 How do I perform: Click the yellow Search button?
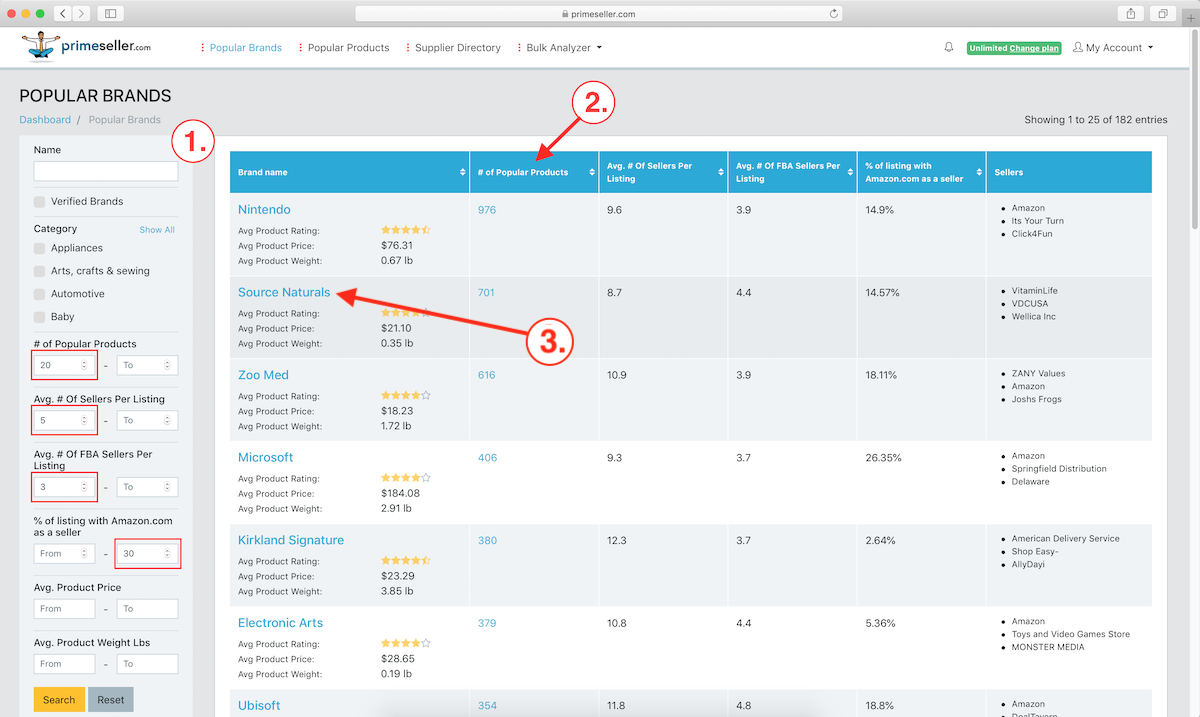click(x=59, y=700)
